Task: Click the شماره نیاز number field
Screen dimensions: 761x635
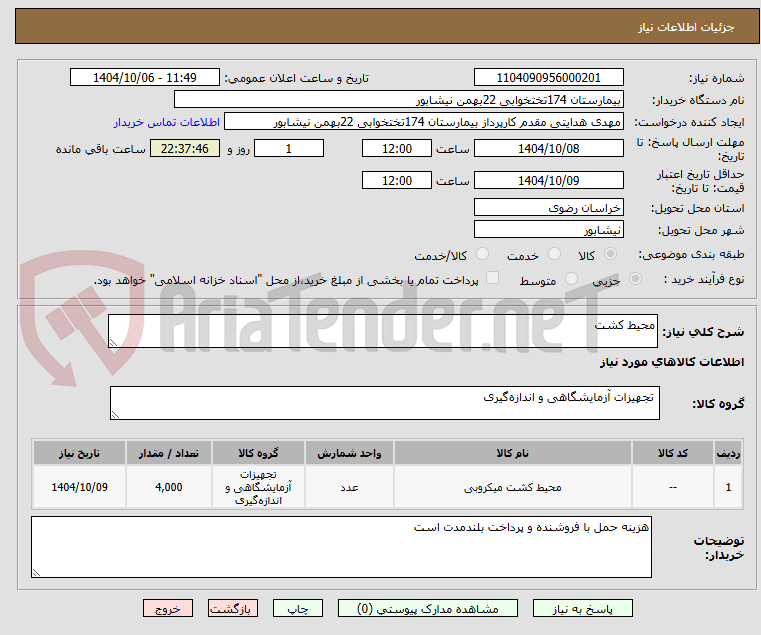Action: 548,77
